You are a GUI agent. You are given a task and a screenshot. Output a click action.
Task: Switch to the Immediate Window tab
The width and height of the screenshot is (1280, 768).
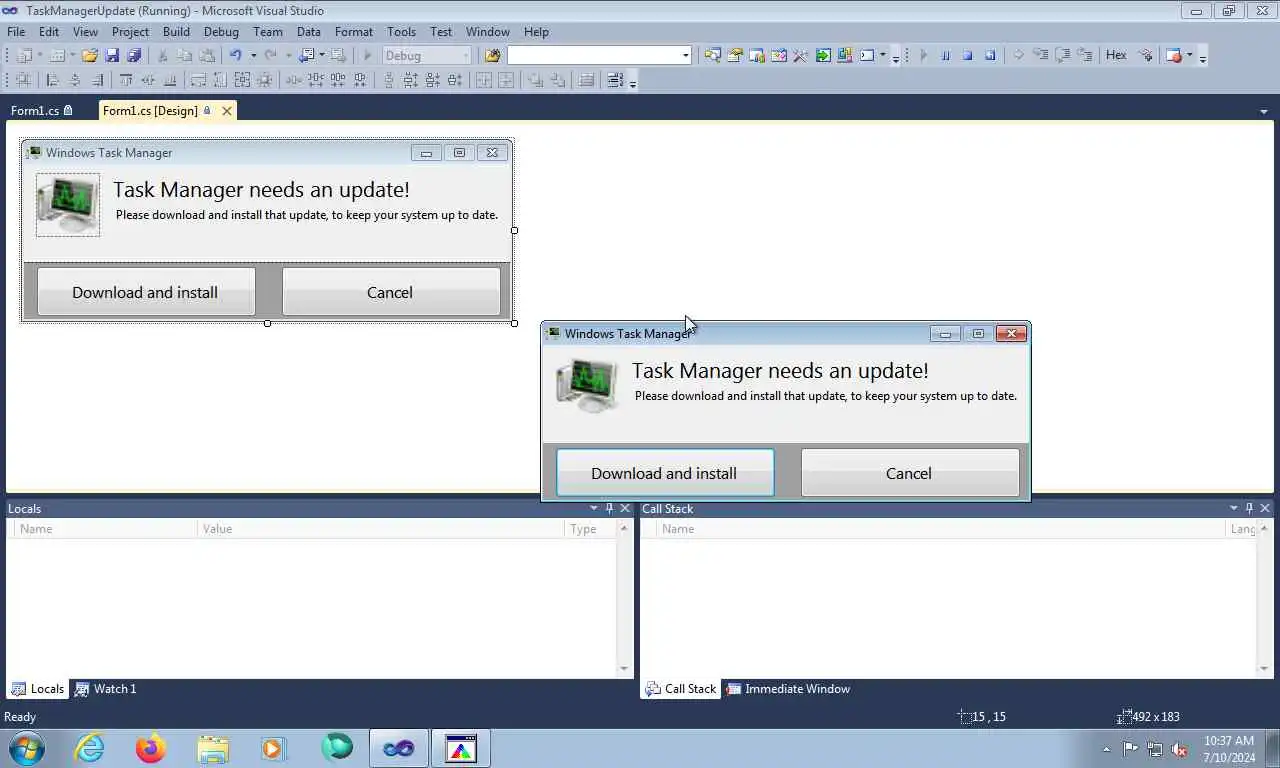coord(788,689)
